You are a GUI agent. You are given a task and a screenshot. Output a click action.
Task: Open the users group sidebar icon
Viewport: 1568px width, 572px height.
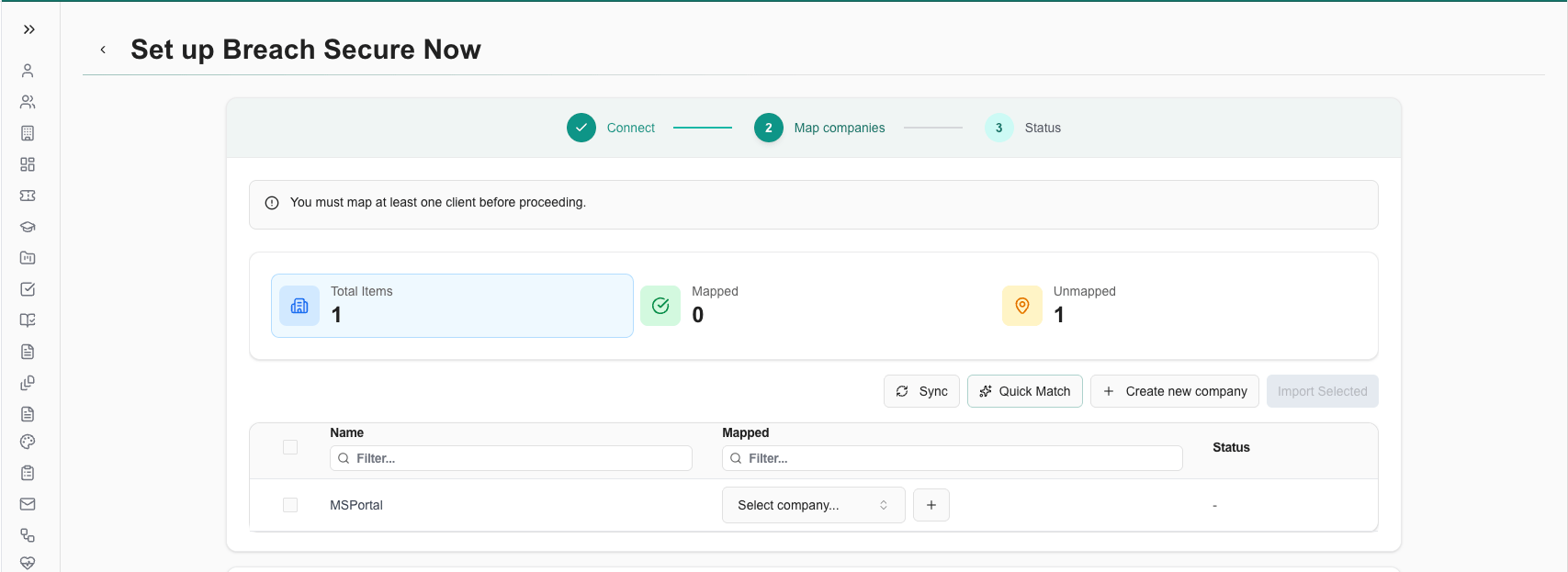28,102
